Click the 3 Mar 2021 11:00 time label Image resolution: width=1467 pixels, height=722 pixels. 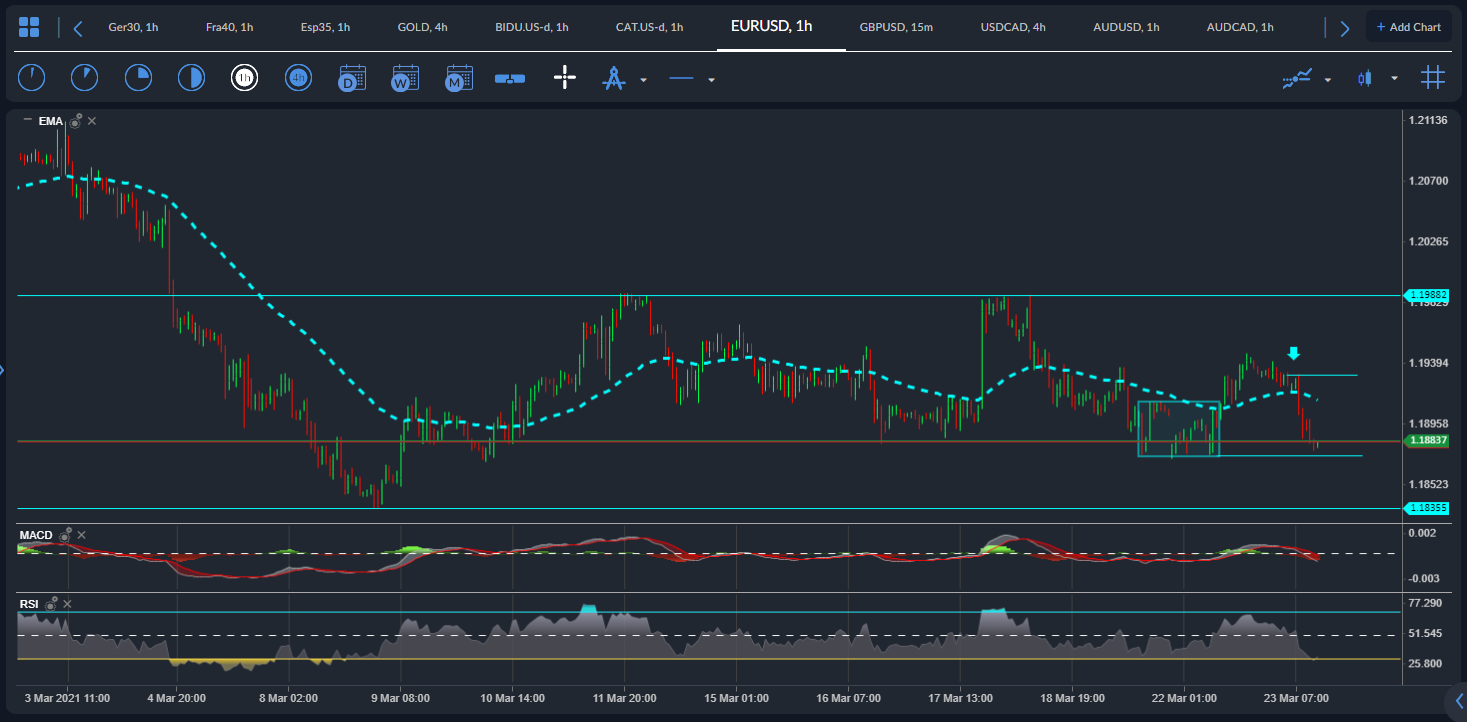67,697
